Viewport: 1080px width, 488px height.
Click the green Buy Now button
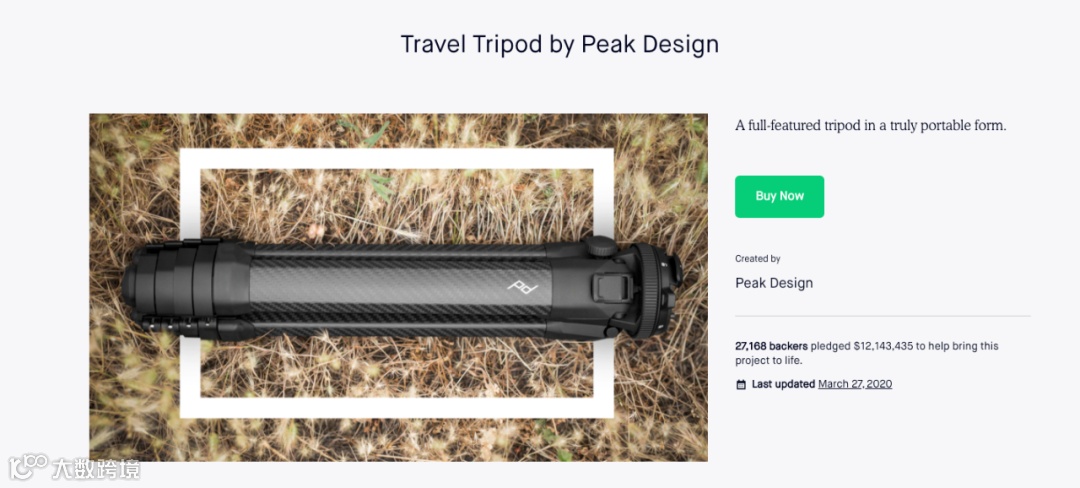click(779, 196)
